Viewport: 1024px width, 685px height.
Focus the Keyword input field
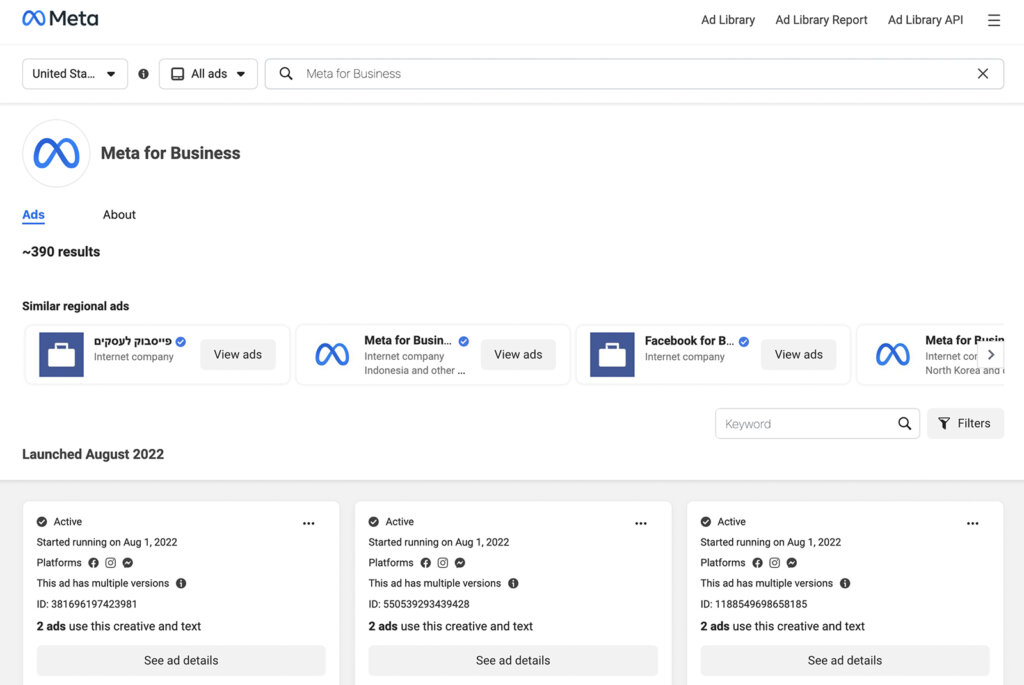coord(805,424)
